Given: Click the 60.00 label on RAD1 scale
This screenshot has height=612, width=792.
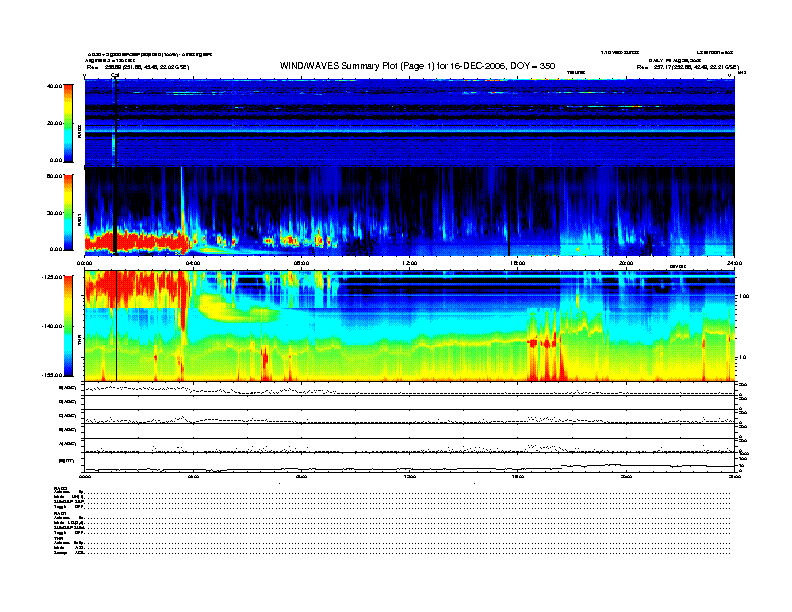Looking at the screenshot, I should click(54, 176).
